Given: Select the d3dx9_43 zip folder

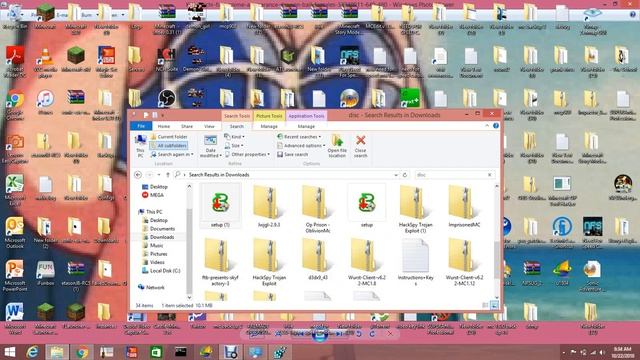Looking at the screenshot, I should pos(318,260).
